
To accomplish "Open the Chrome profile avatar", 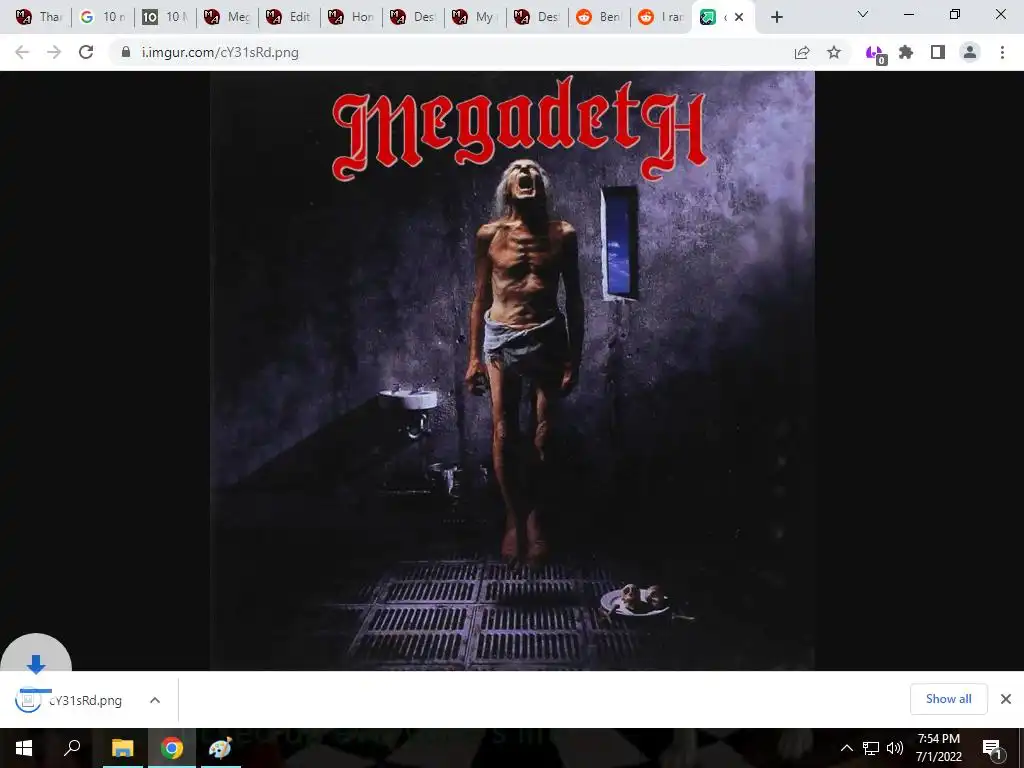I will (970, 52).
